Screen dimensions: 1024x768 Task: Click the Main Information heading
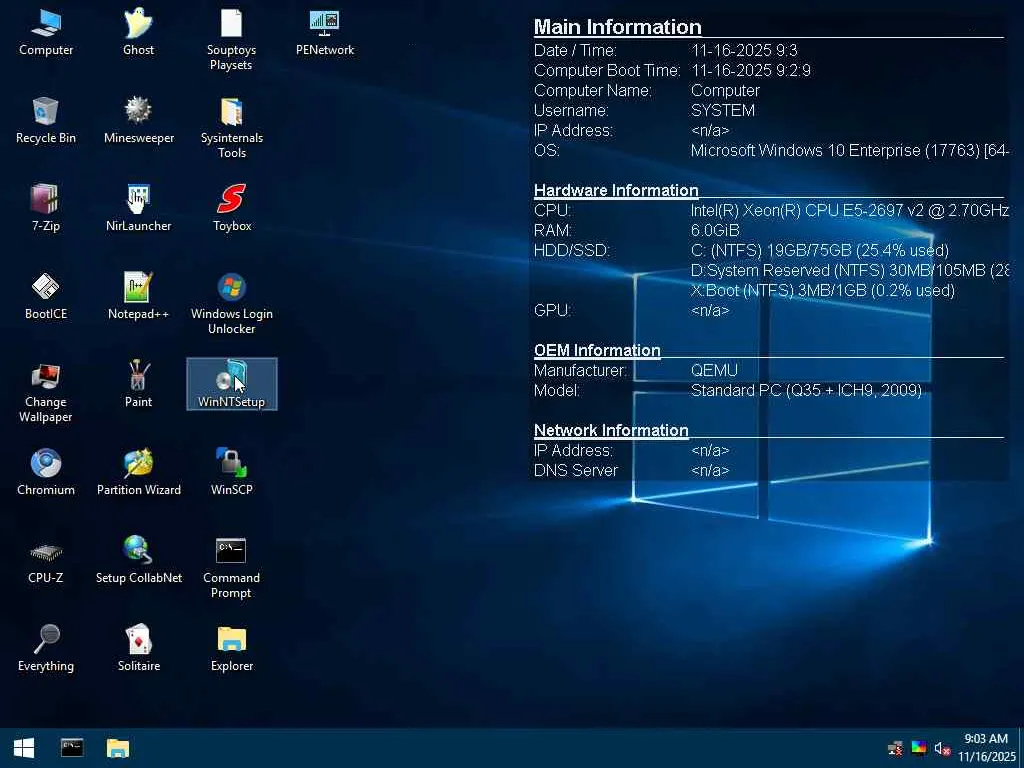point(618,27)
